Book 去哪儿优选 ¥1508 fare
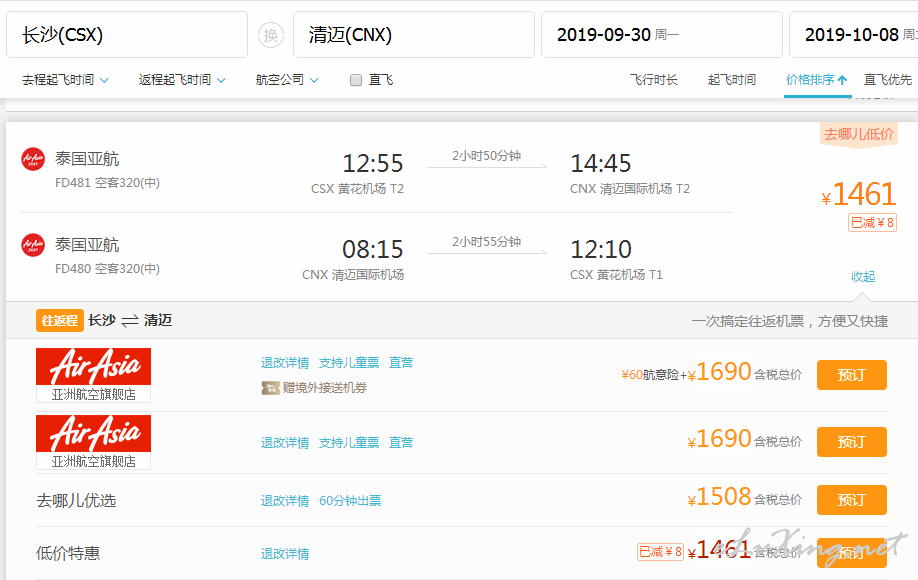 coord(852,500)
